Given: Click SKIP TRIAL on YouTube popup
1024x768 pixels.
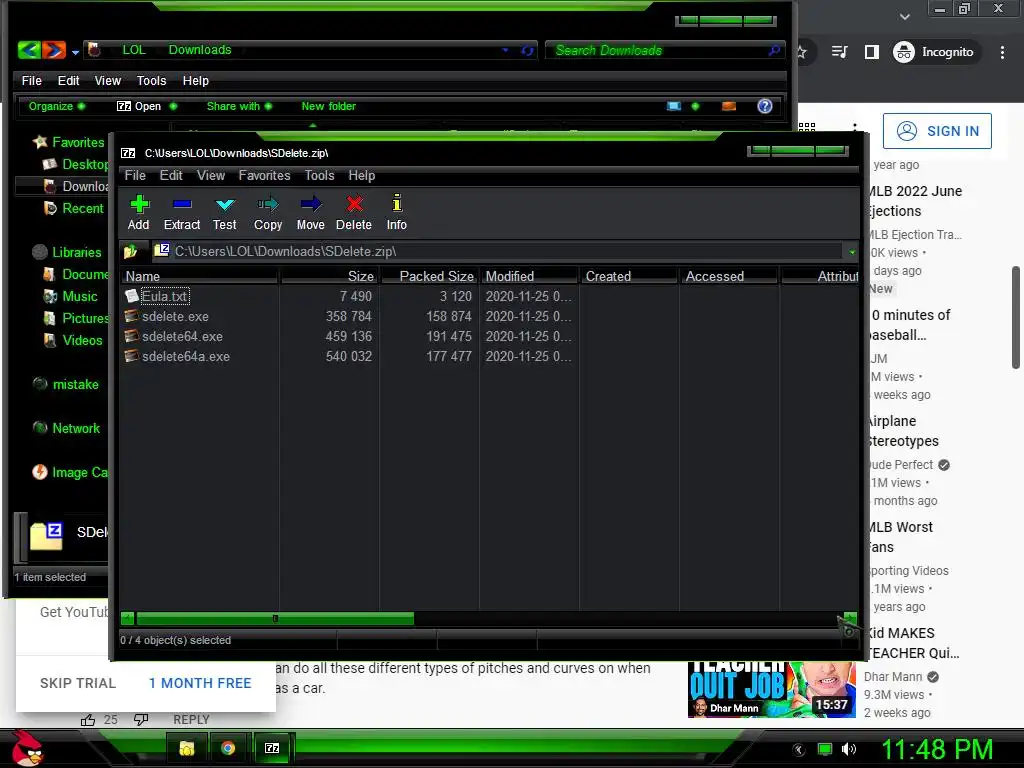Looking at the screenshot, I should click(x=78, y=683).
